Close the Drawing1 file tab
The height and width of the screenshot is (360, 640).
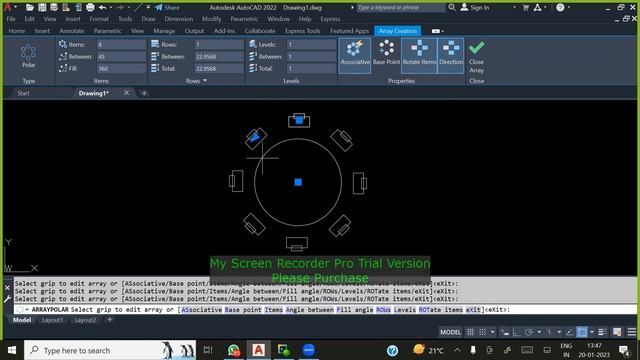point(127,93)
